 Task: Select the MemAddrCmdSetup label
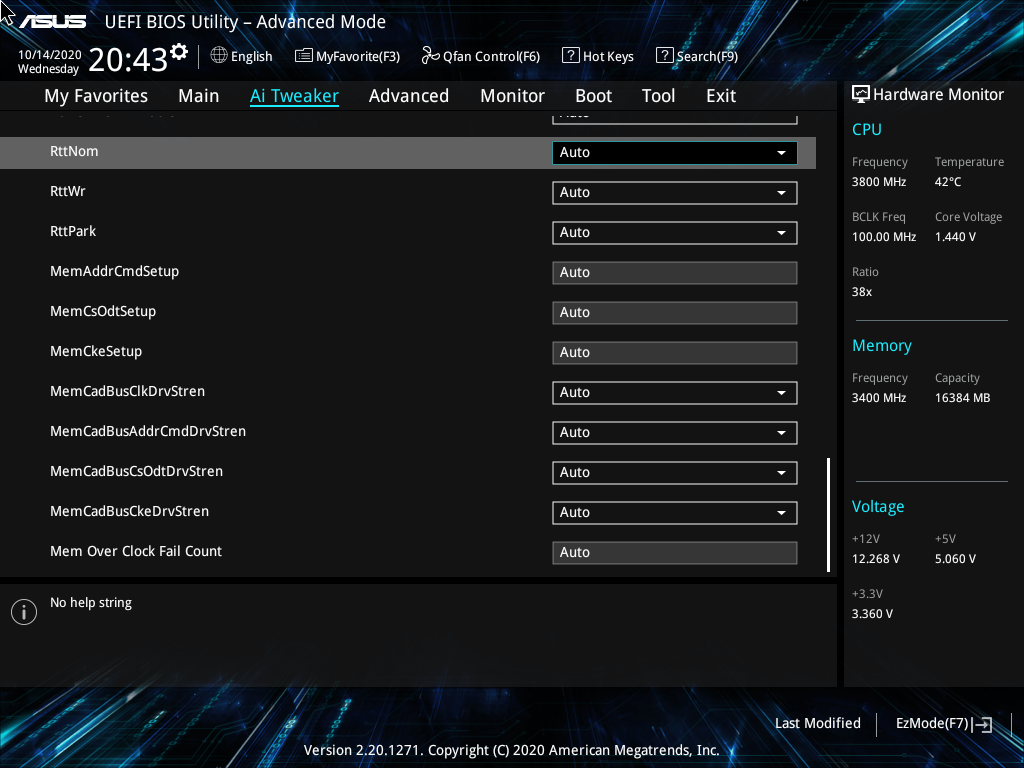point(114,271)
